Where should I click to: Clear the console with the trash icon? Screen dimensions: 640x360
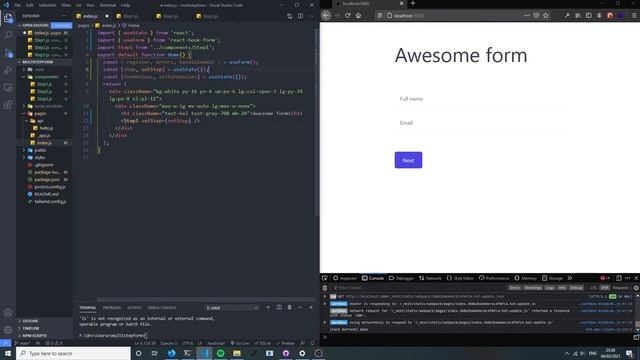[325, 288]
